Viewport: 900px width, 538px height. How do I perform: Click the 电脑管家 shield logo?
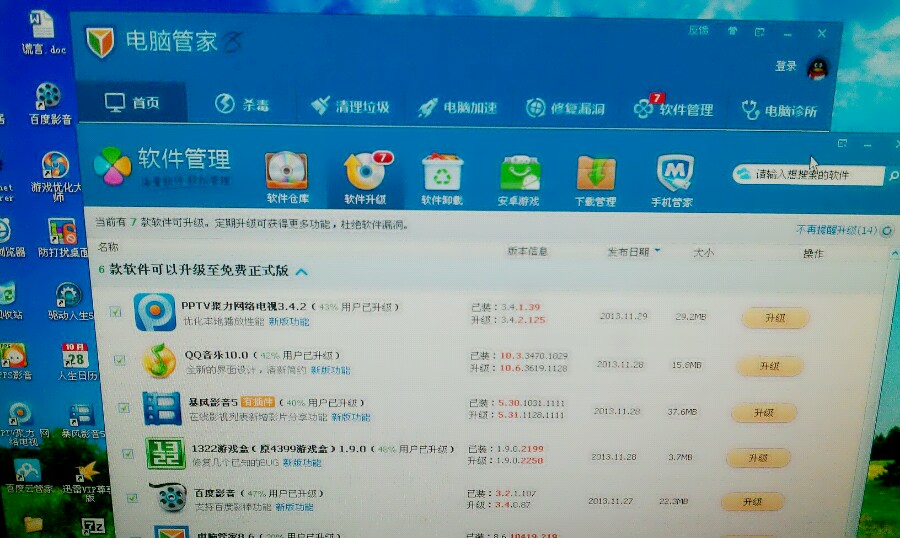(100, 42)
